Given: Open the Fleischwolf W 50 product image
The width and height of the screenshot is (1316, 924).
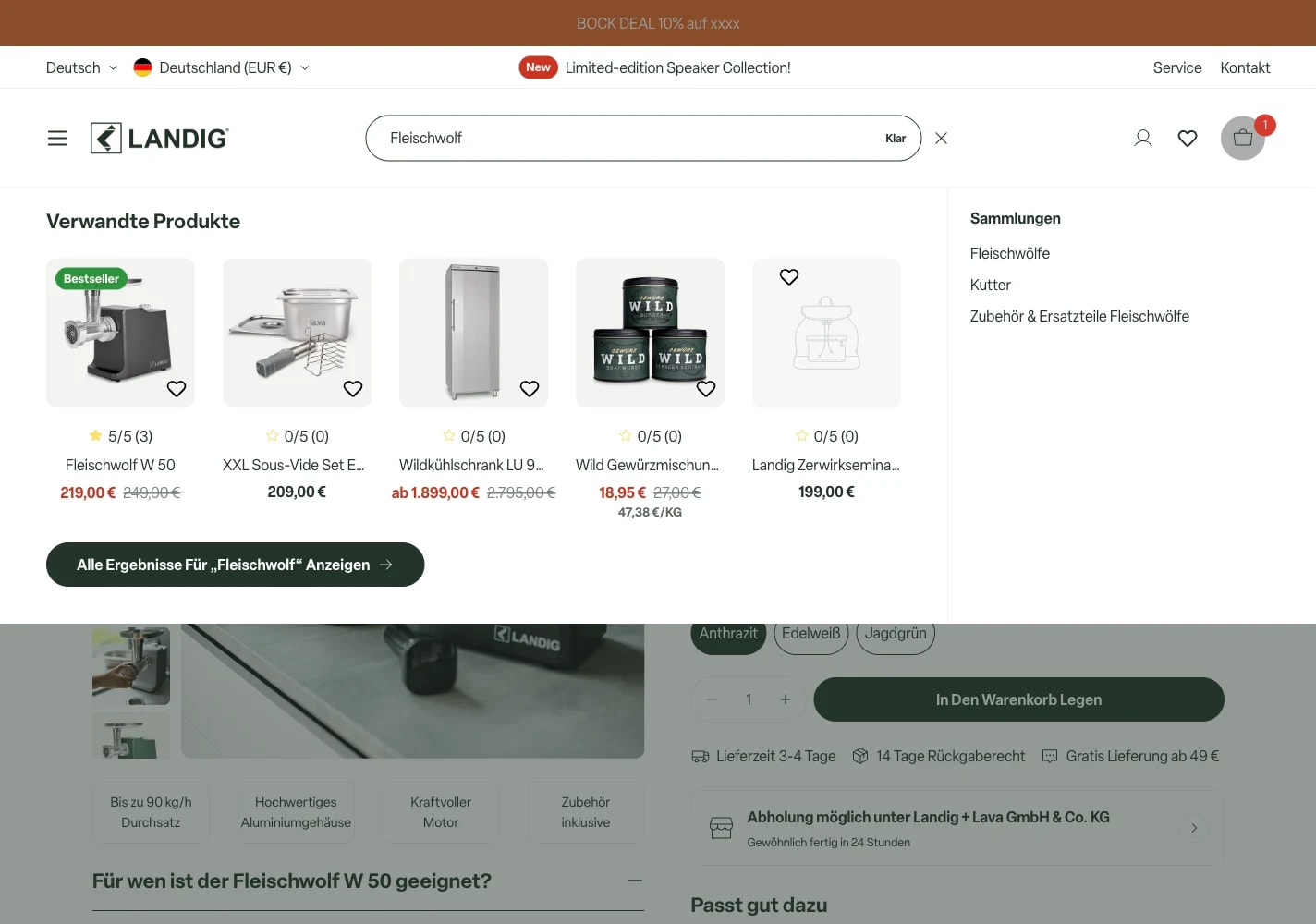Looking at the screenshot, I should (x=120, y=333).
